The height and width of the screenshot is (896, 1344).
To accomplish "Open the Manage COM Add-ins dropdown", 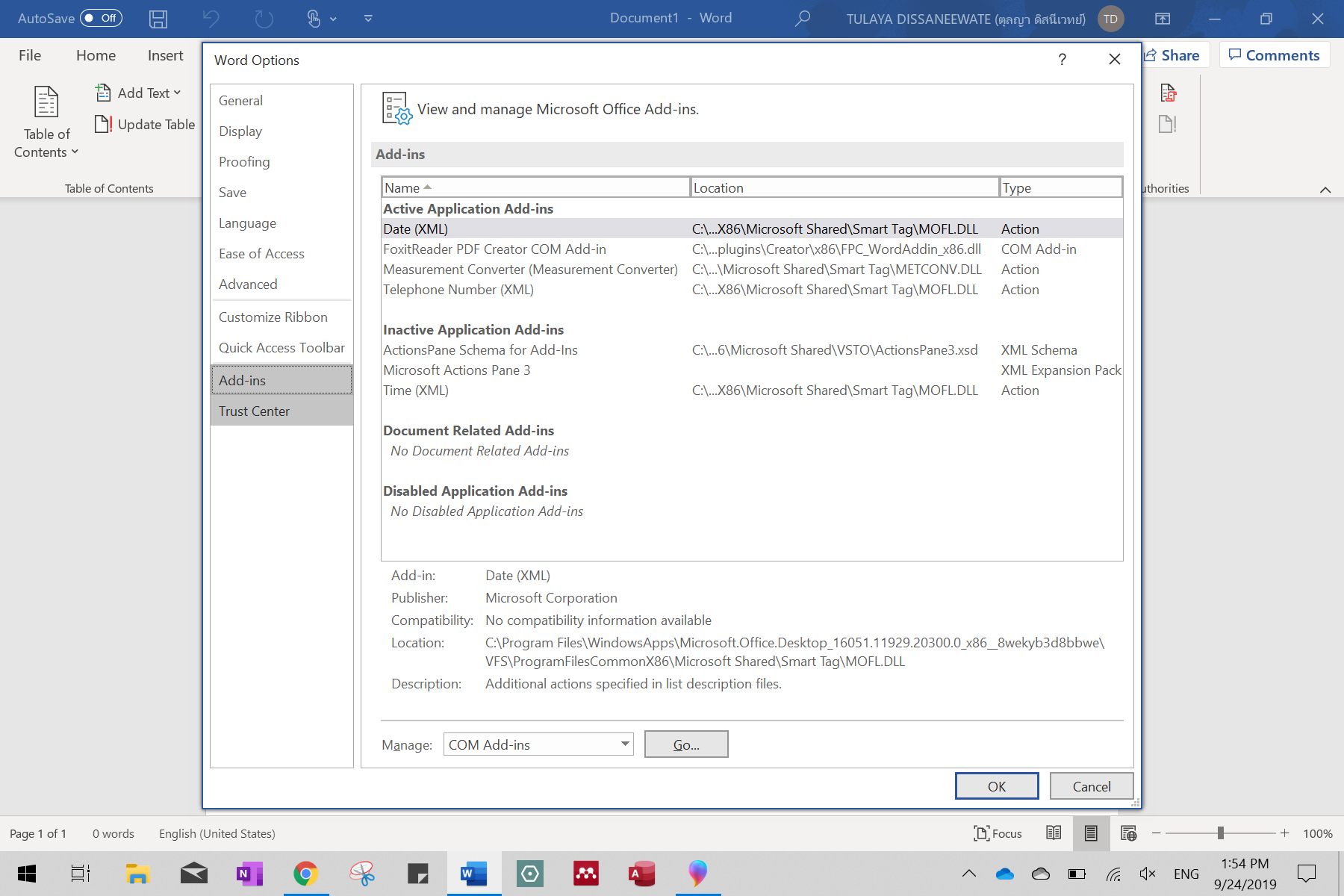I will pos(538,744).
